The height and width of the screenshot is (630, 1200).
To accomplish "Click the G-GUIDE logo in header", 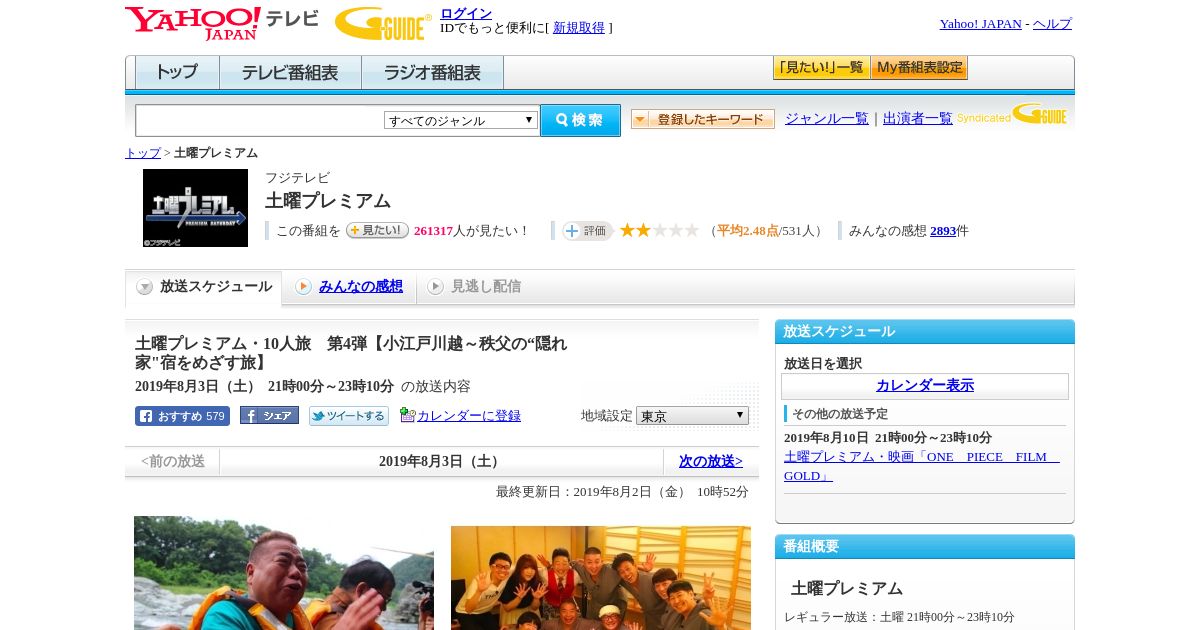I will 383,24.
